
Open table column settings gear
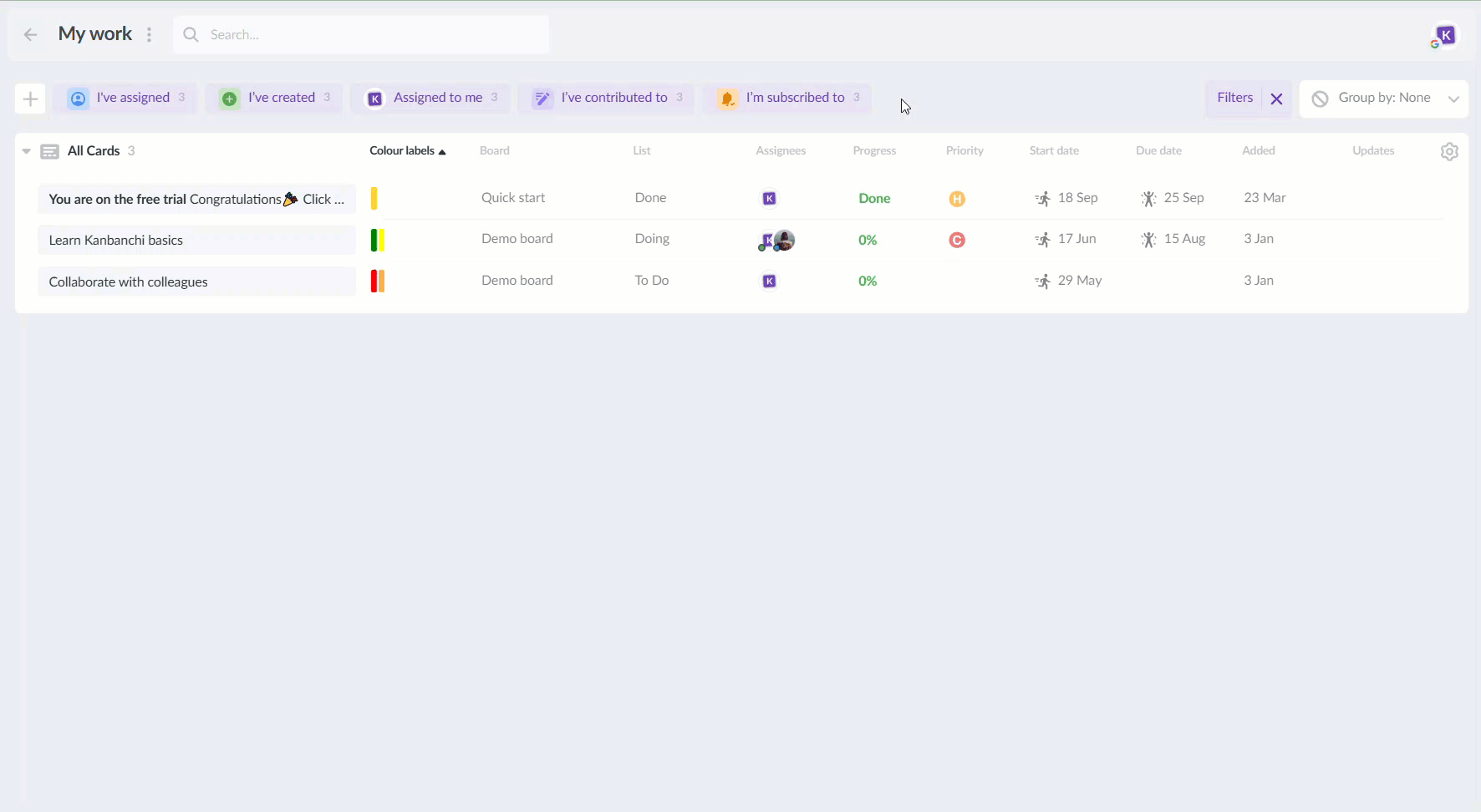pyautogui.click(x=1449, y=152)
